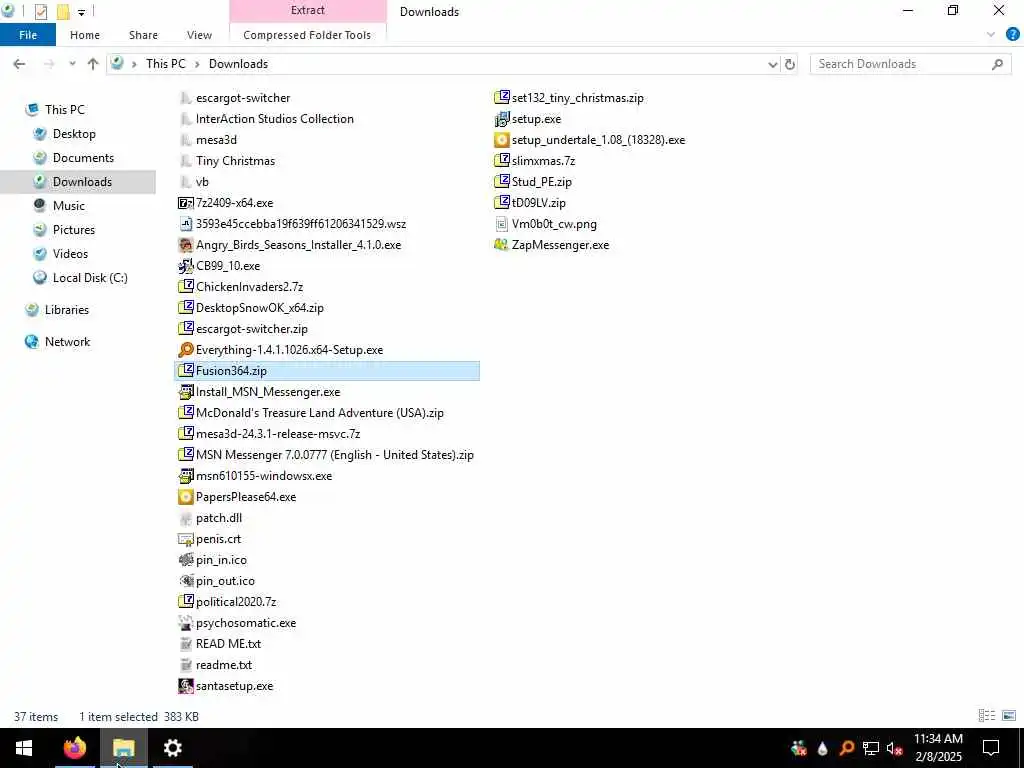Click the Angry Birds Seasons installer icon
1024x768 pixels.
pos(185,245)
